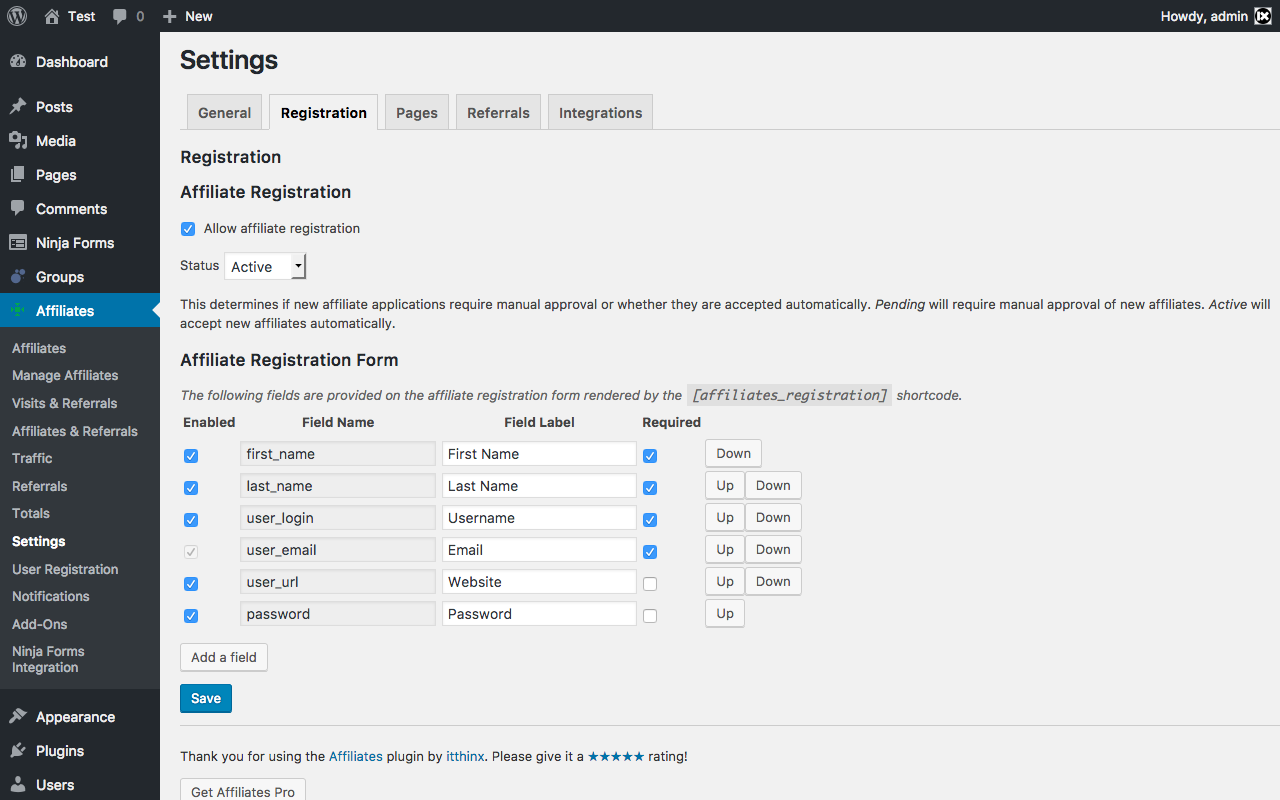Move the user_email field Up
Image resolution: width=1280 pixels, height=800 pixels.
725,550
